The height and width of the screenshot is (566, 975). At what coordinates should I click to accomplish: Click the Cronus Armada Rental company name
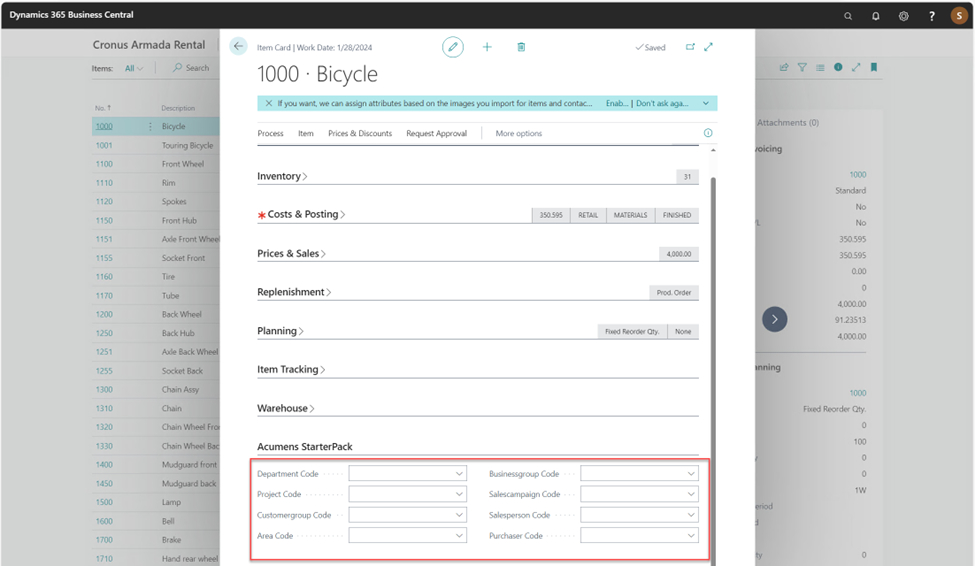coord(149,45)
